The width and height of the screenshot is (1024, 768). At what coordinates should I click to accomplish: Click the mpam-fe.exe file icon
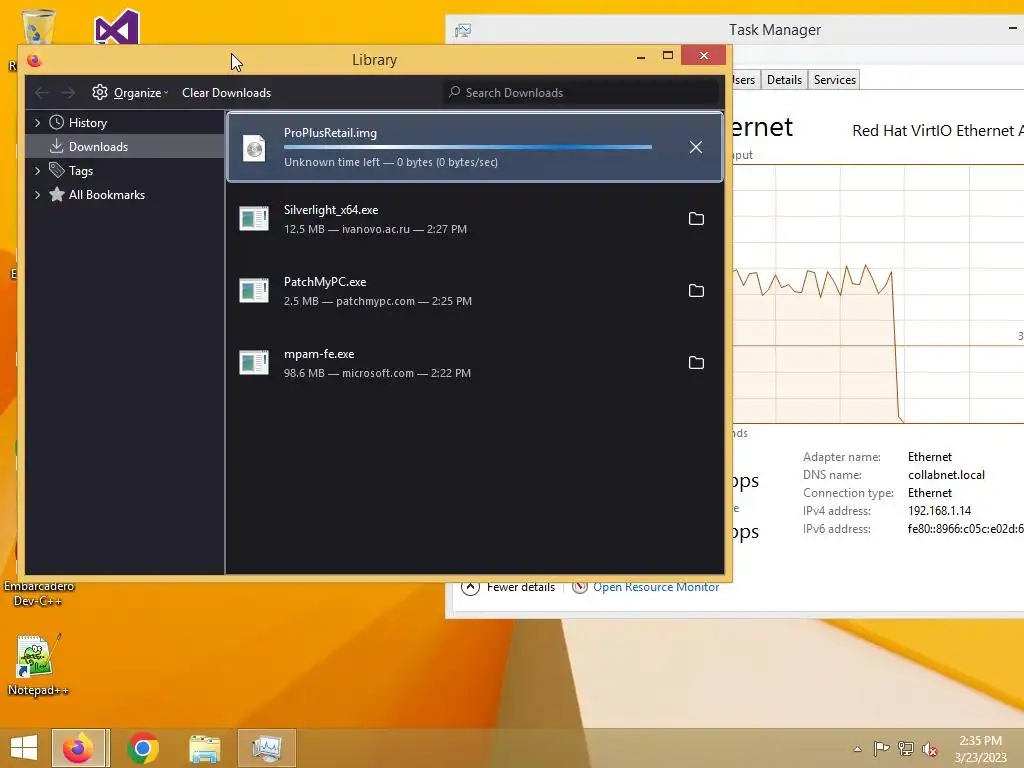click(254, 362)
